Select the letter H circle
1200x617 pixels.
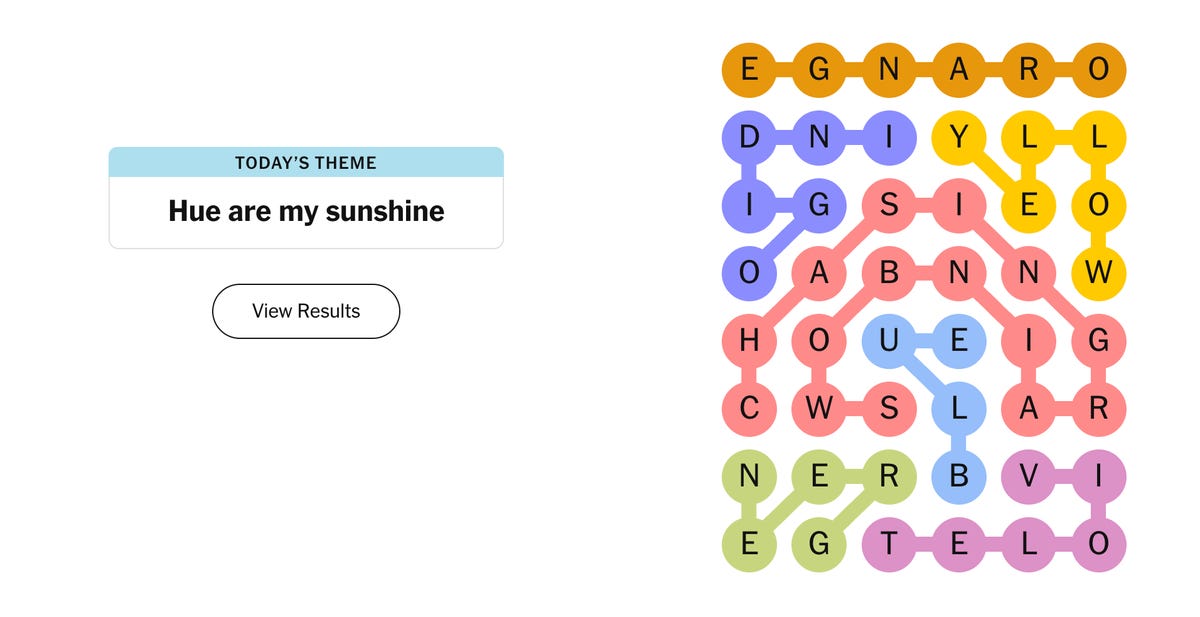pyautogui.click(x=749, y=340)
